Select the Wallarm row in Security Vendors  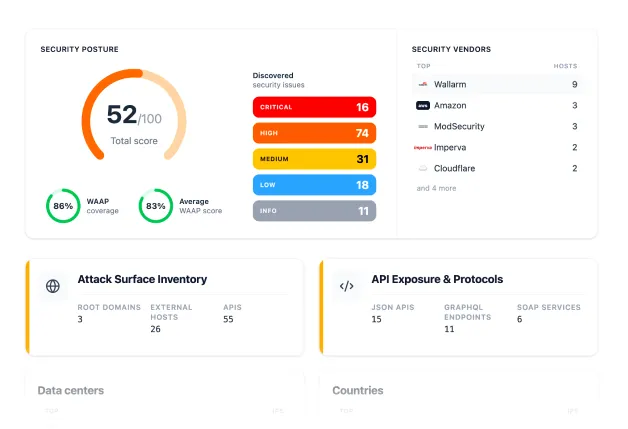pos(497,84)
